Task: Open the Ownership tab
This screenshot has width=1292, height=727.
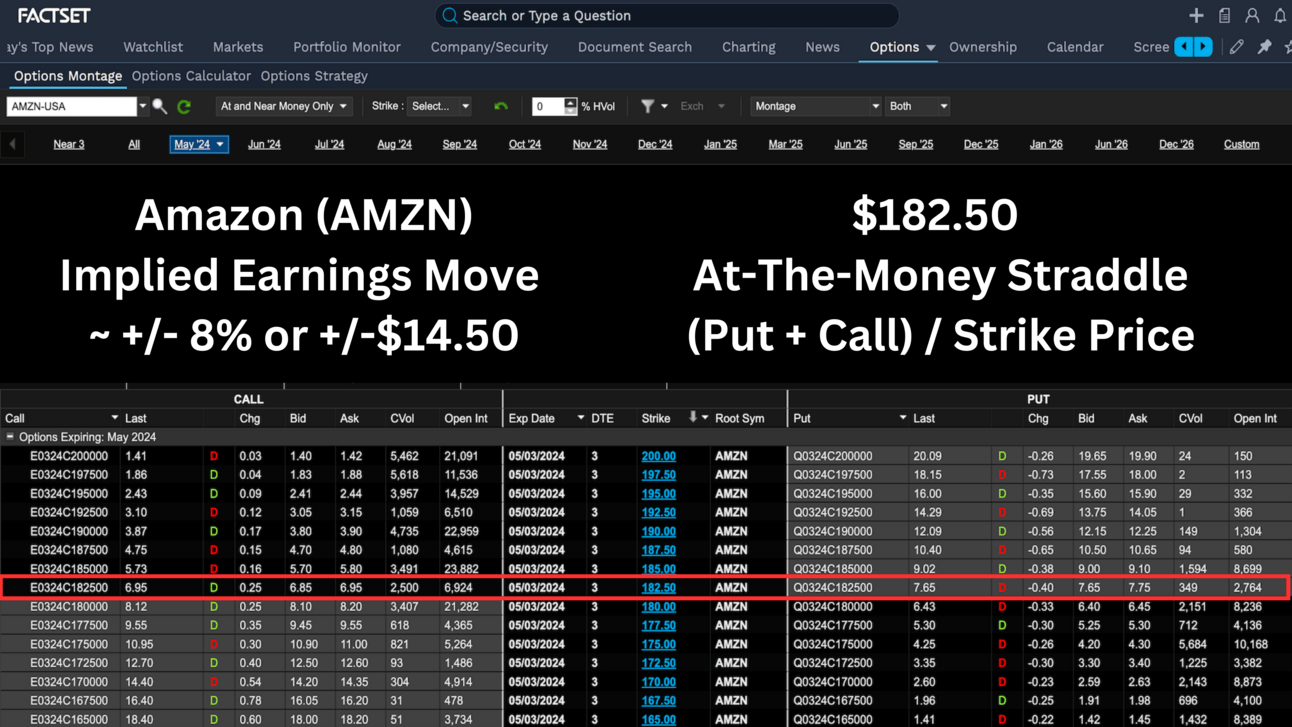Action: click(x=983, y=47)
